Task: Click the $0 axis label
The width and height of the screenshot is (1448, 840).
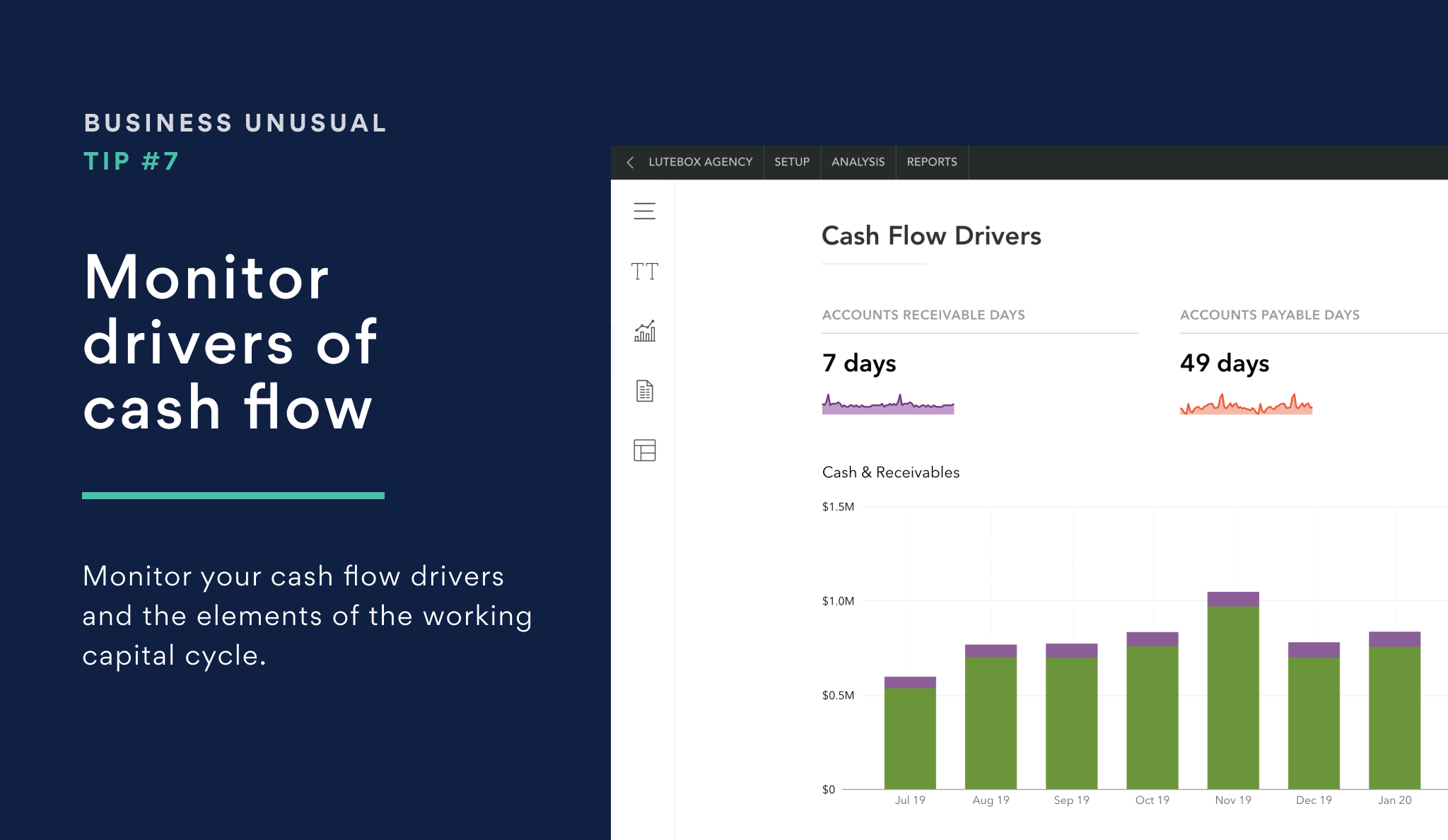Action: click(x=829, y=789)
